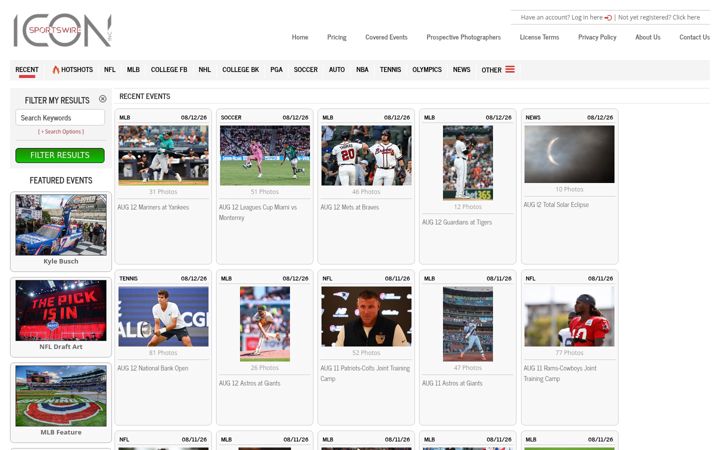Click the green Filter Results button
Image resolution: width=720 pixels, height=450 pixels.
point(60,155)
